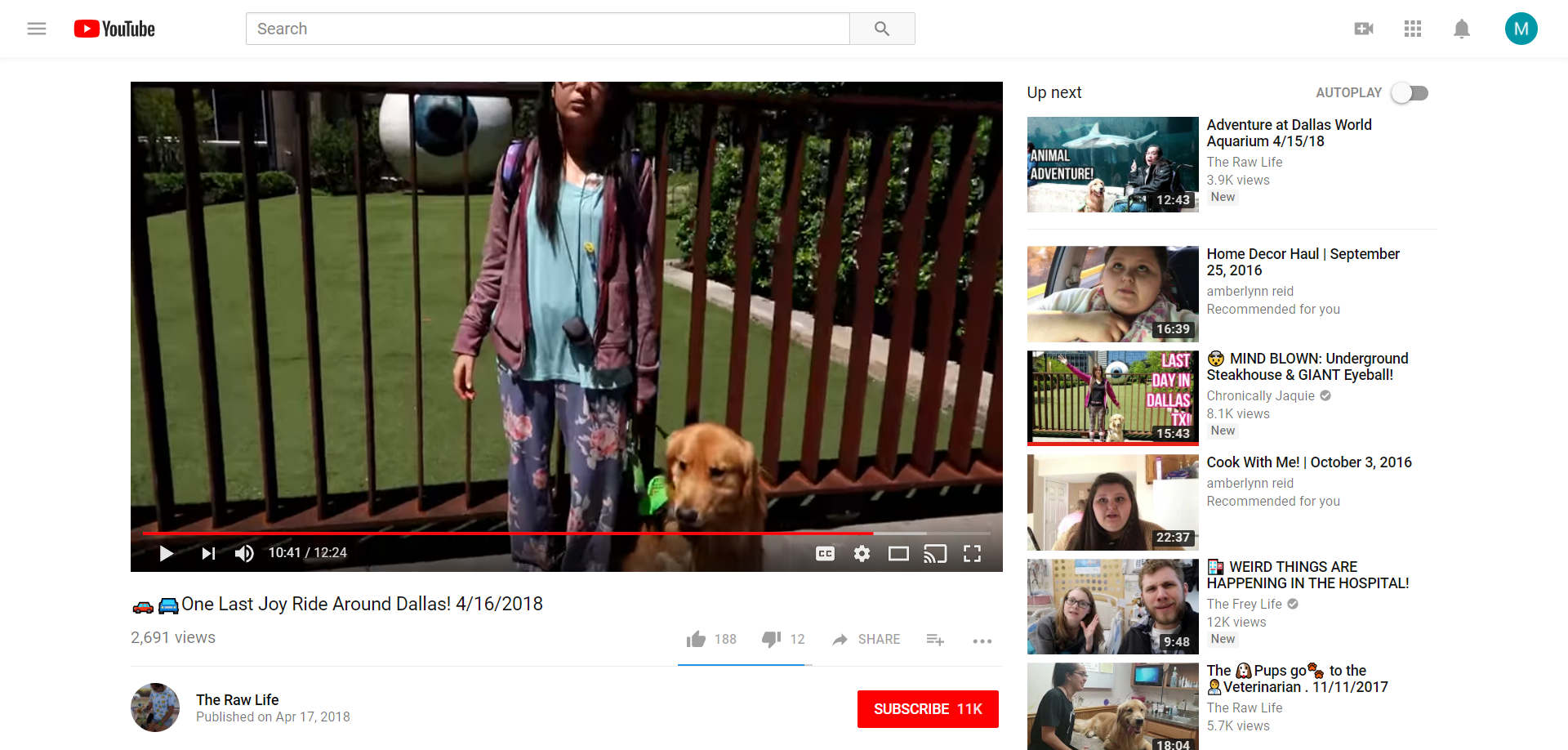The width and height of the screenshot is (1568, 750).
Task: Open Chronically Jaquie channel name
Action: [x=1261, y=395]
